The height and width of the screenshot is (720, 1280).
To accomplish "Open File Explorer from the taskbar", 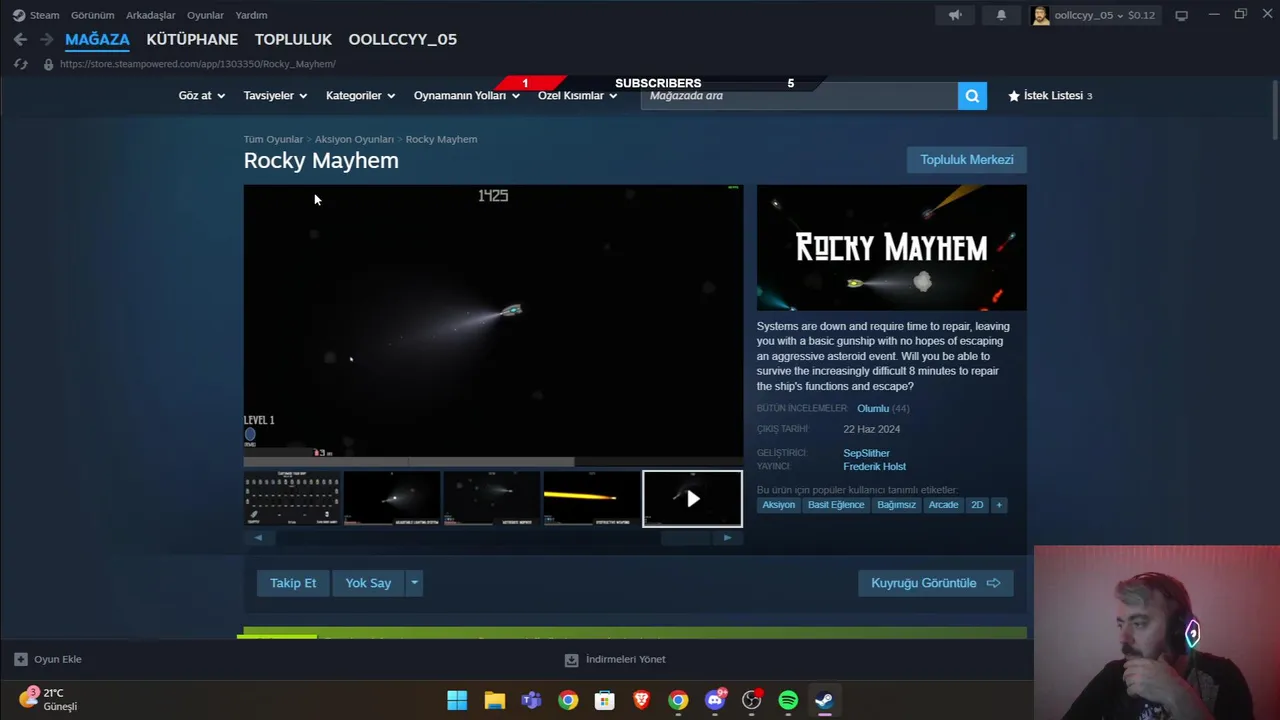I will pos(494,700).
